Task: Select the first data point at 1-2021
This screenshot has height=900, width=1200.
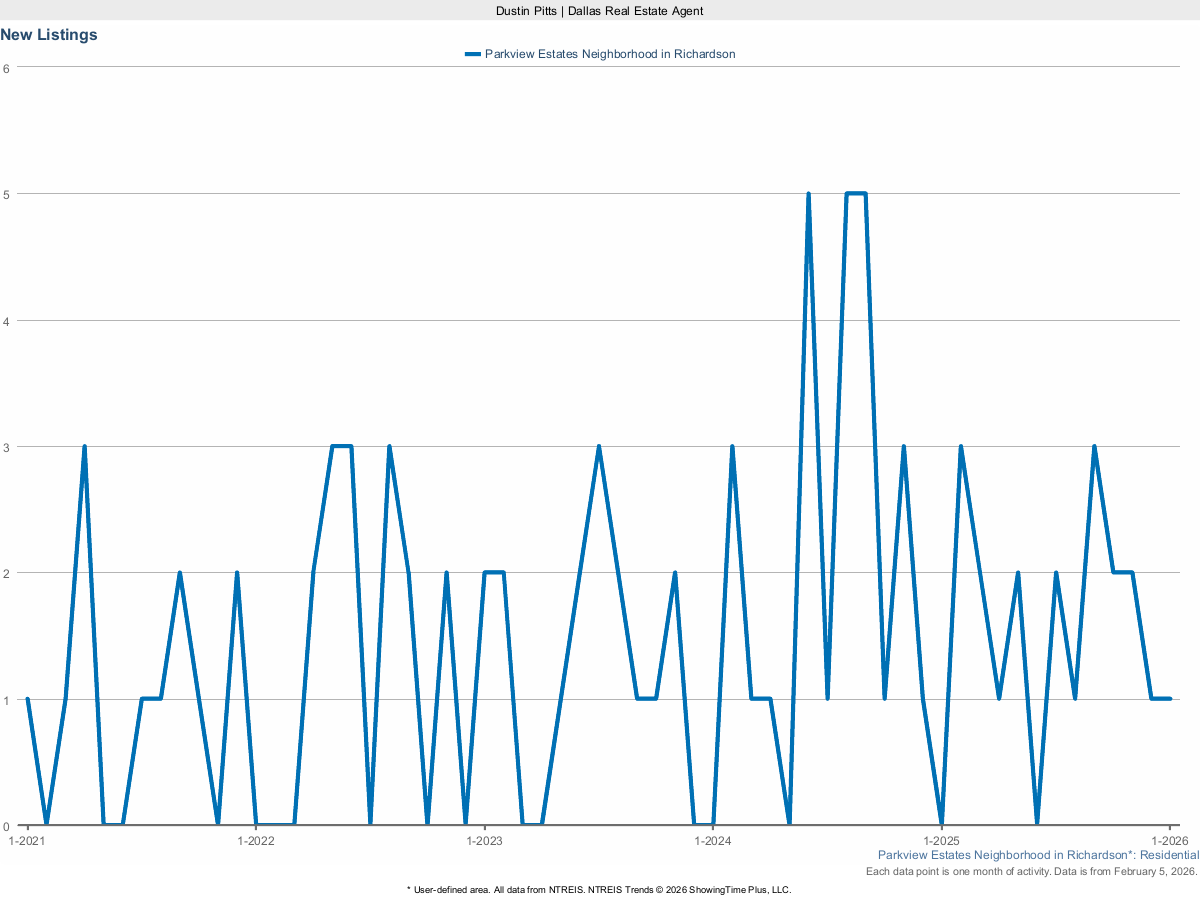Action: (x=25, y=700)
